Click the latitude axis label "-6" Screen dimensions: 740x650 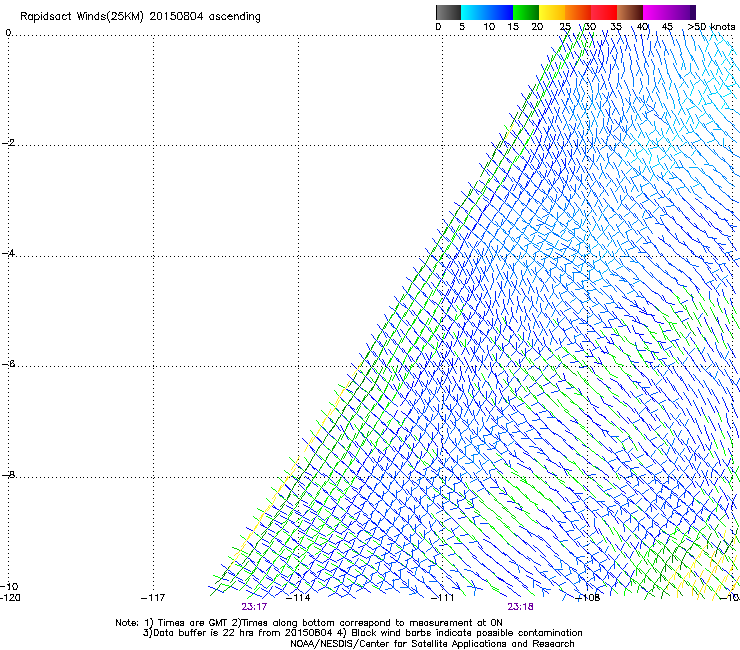(8, 364)
